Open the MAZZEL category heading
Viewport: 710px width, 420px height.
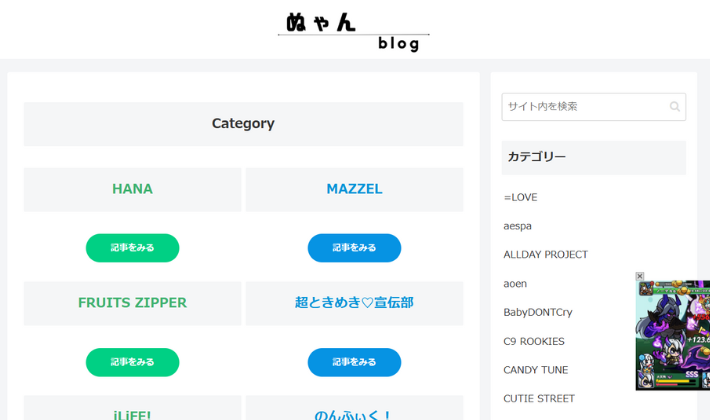pos(354,189)
